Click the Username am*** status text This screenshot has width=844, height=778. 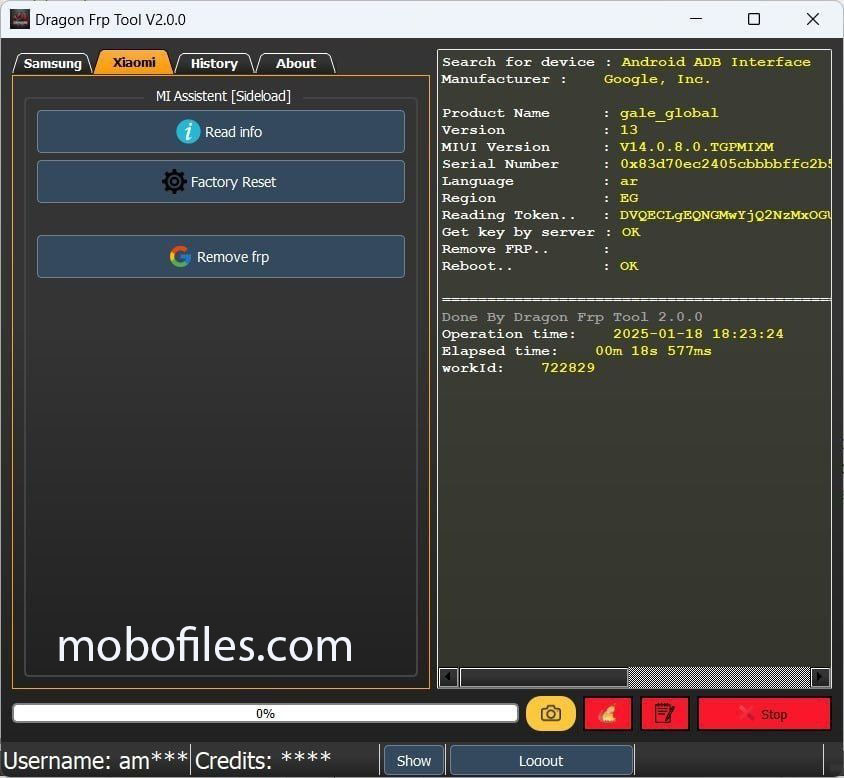[x=95, y=760]
